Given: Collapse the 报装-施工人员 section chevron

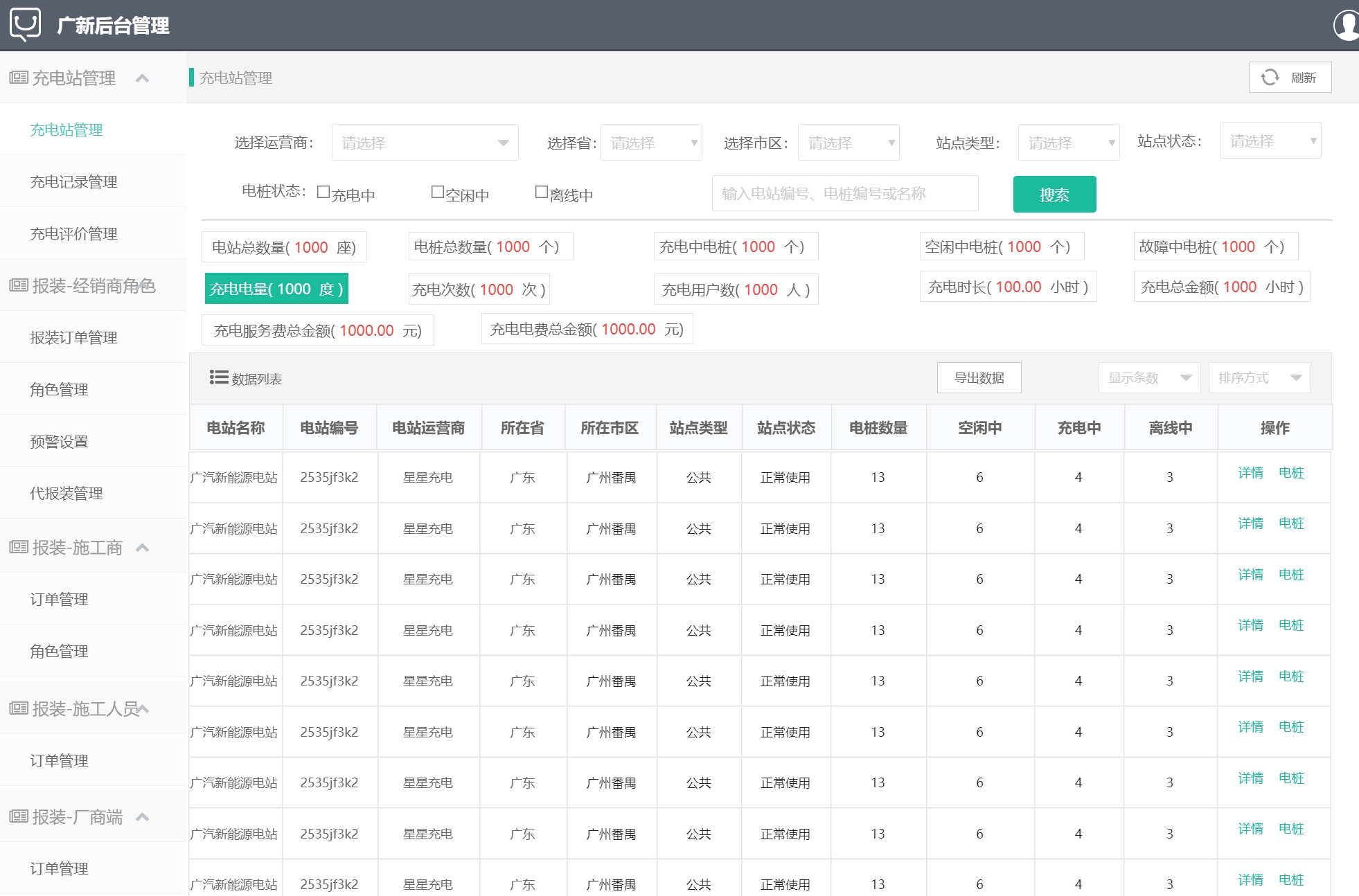Looking at the screenshot, I should 143,708.
